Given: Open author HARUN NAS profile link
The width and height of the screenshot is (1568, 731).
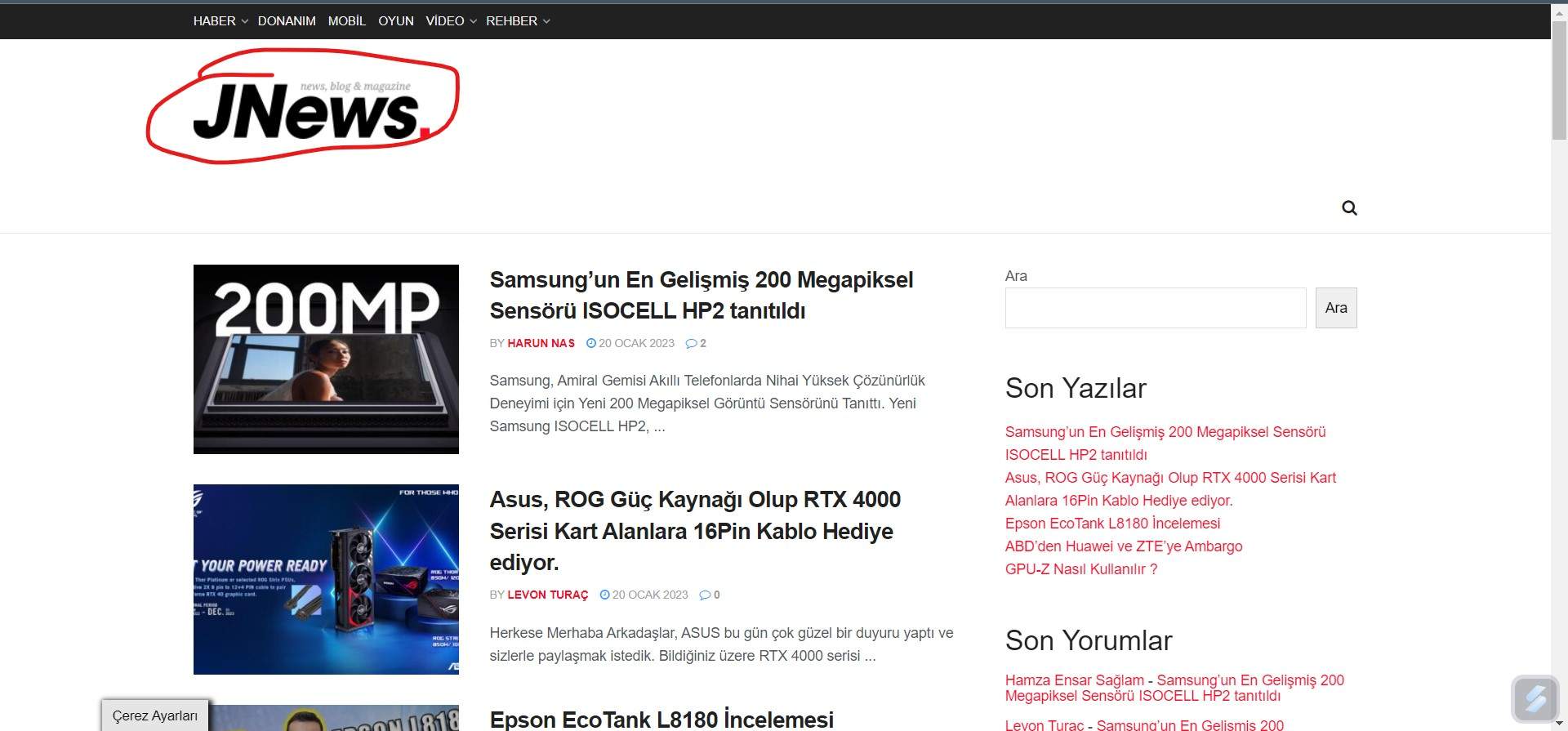Looking at the screenshot, I should [541, 344].
